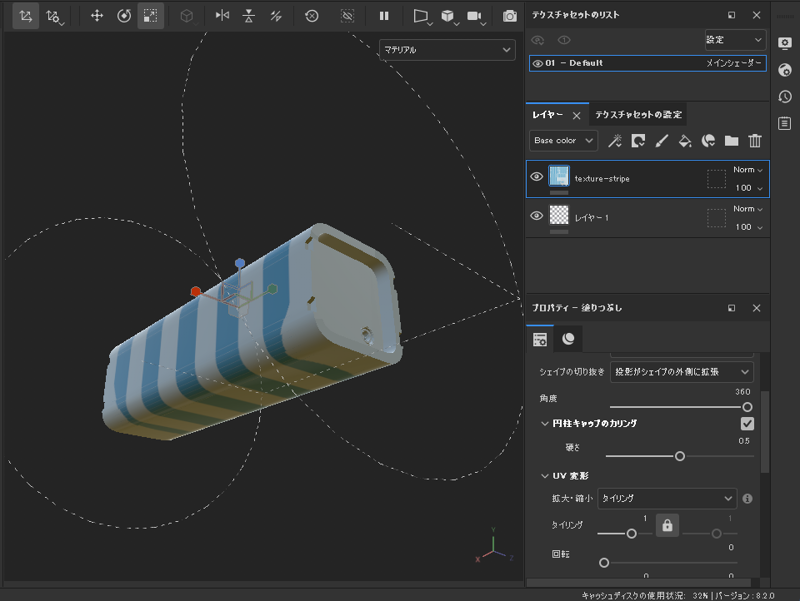The width and height of the screenshot is (800, 601).
Task: Close the レイヤー tab
Action: pyautogui.click(x=577, y=116)
